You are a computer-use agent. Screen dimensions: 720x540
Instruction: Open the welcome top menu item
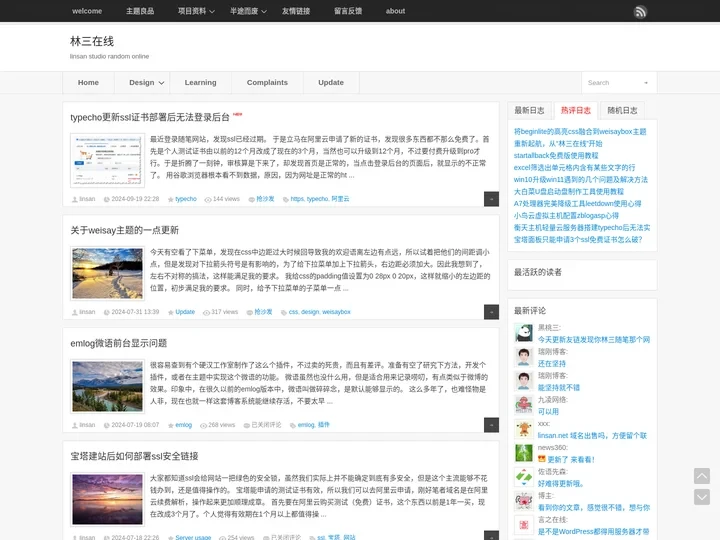pos(87,11)
